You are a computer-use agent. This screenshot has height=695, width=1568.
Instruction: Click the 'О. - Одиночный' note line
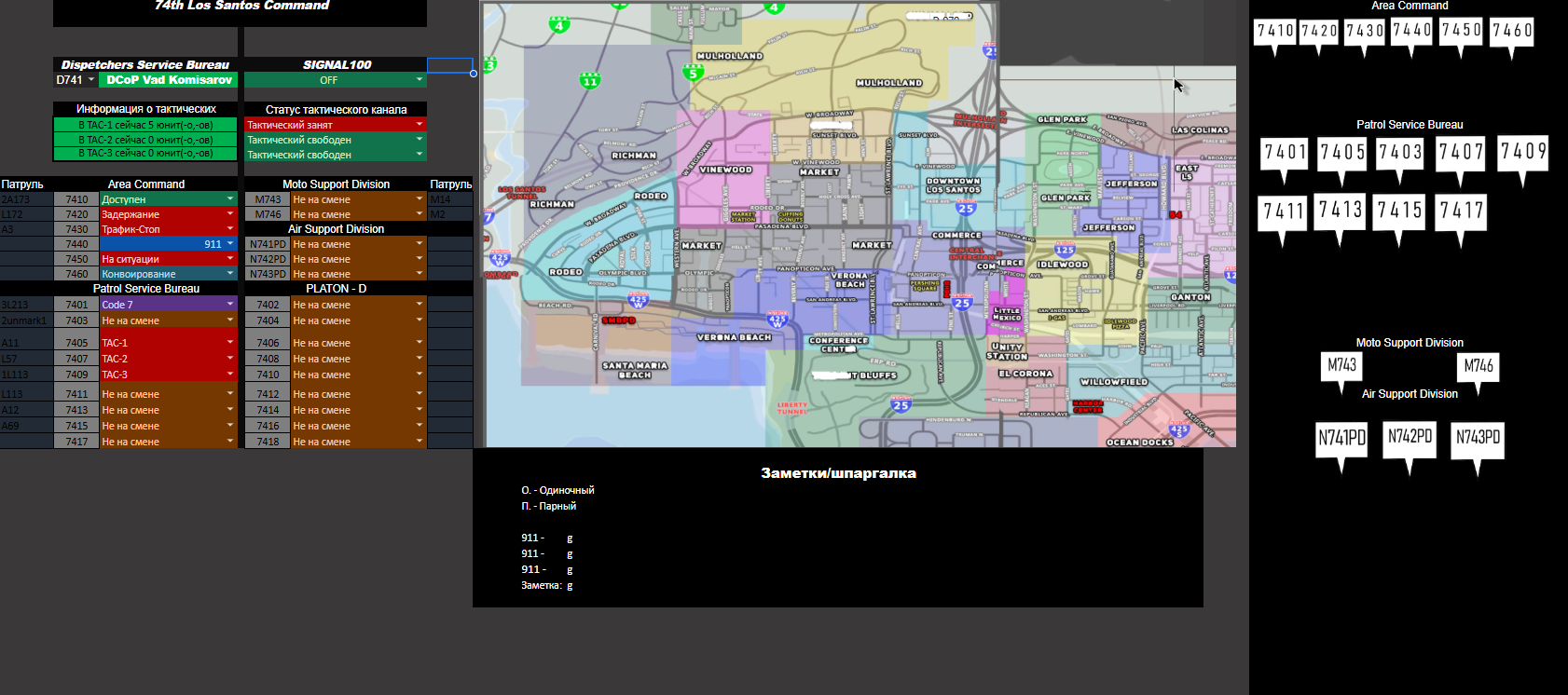click(x=557, y=490)
